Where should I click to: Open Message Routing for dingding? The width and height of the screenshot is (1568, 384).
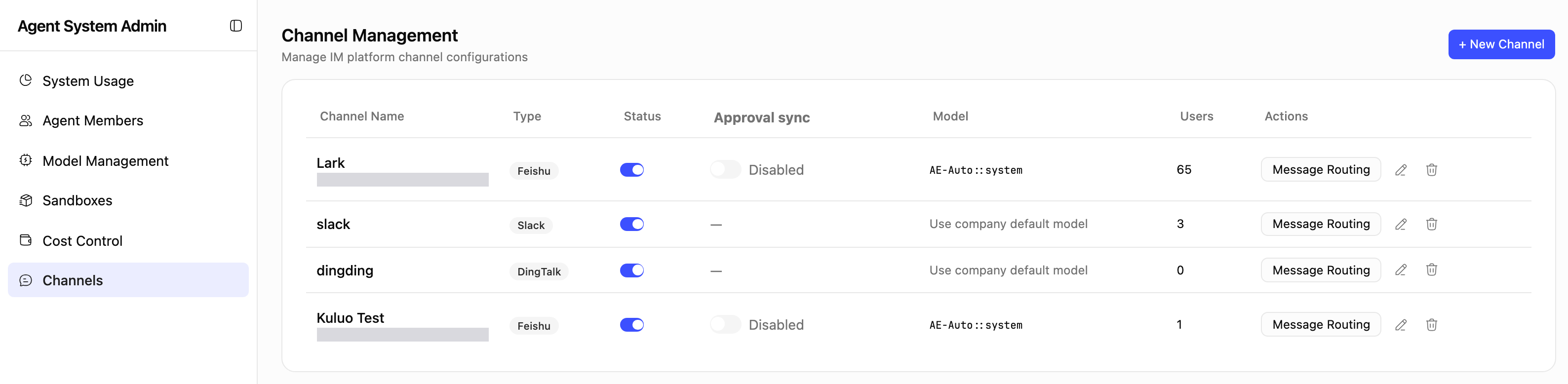(1321, 270)
